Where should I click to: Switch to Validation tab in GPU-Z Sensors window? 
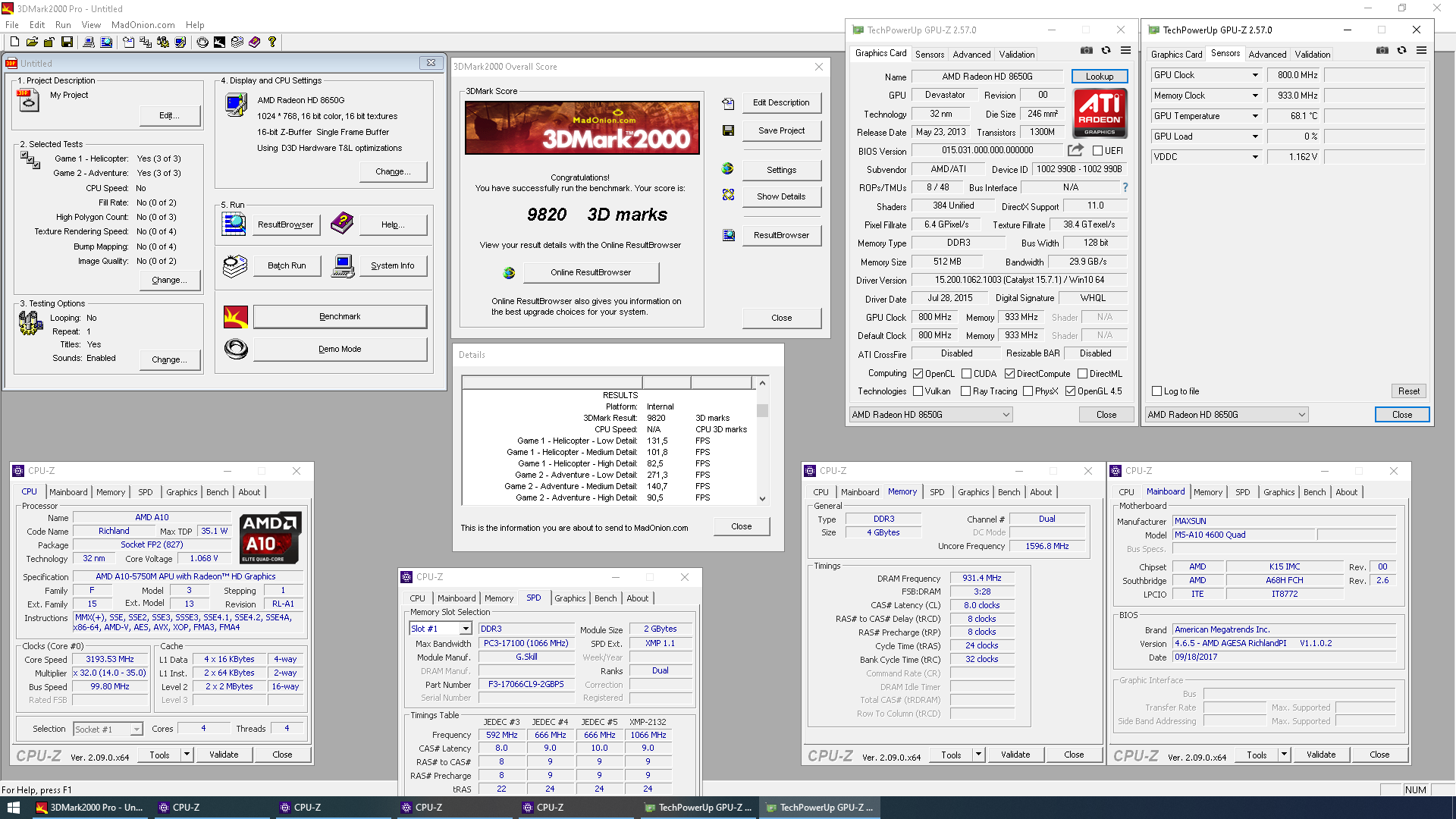tap(1313, 55)
